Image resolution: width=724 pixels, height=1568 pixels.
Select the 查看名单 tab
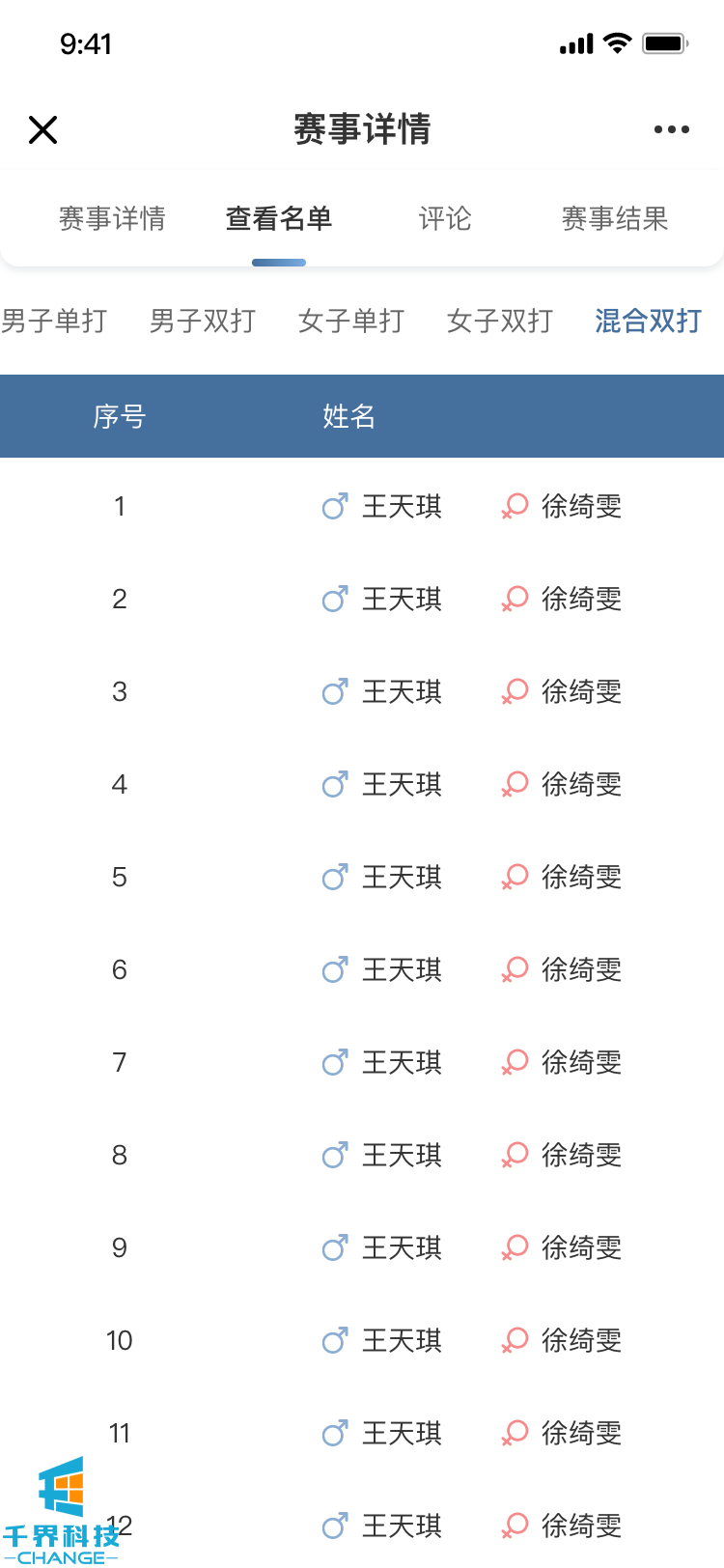pyautogui.click(x=279, y=219)
